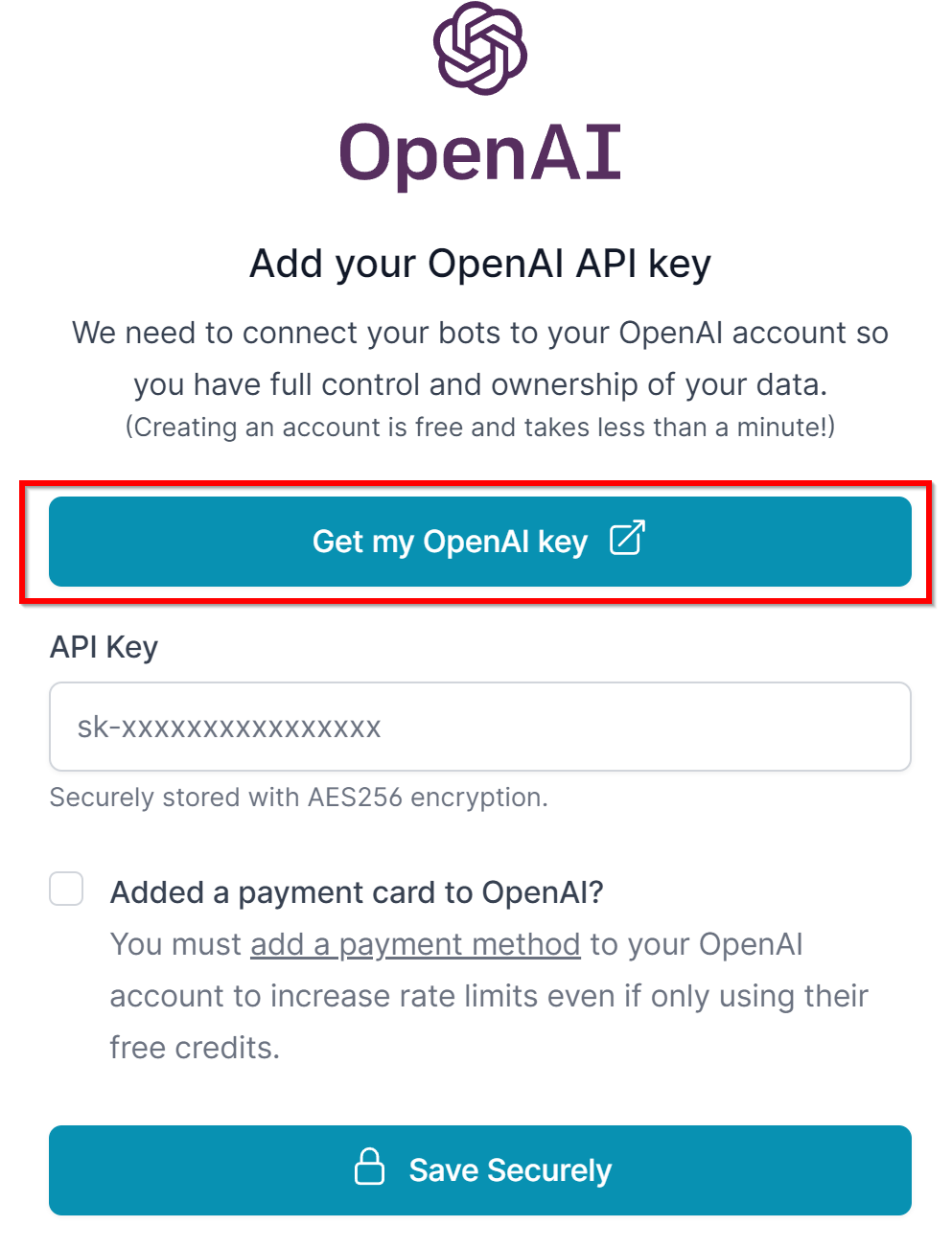Click the purple OpenAI wordmark
The width and height of the screenshot is (952, 1249).
pos(480,153)
